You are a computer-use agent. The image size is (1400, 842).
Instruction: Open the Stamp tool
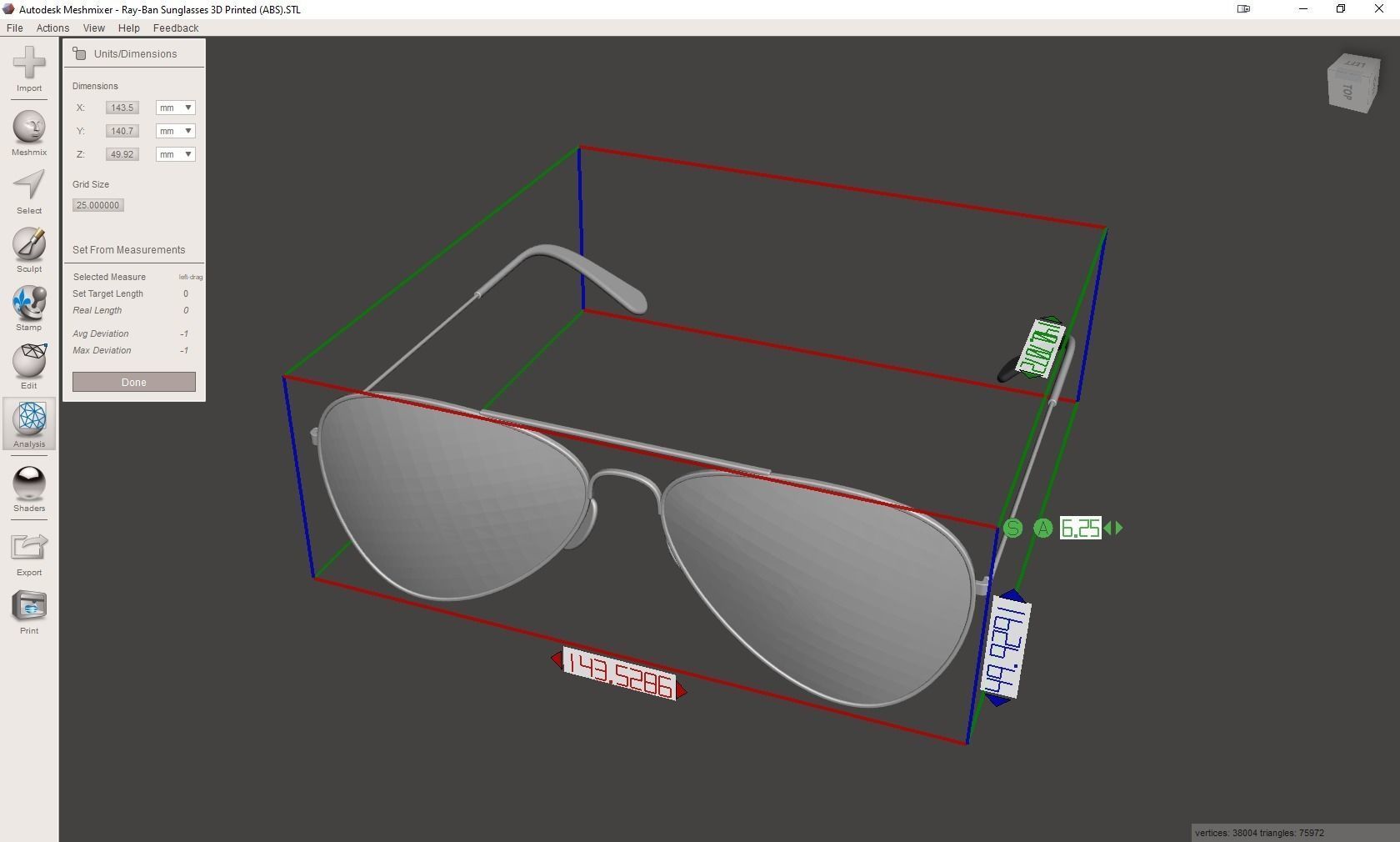pos(29,308)
